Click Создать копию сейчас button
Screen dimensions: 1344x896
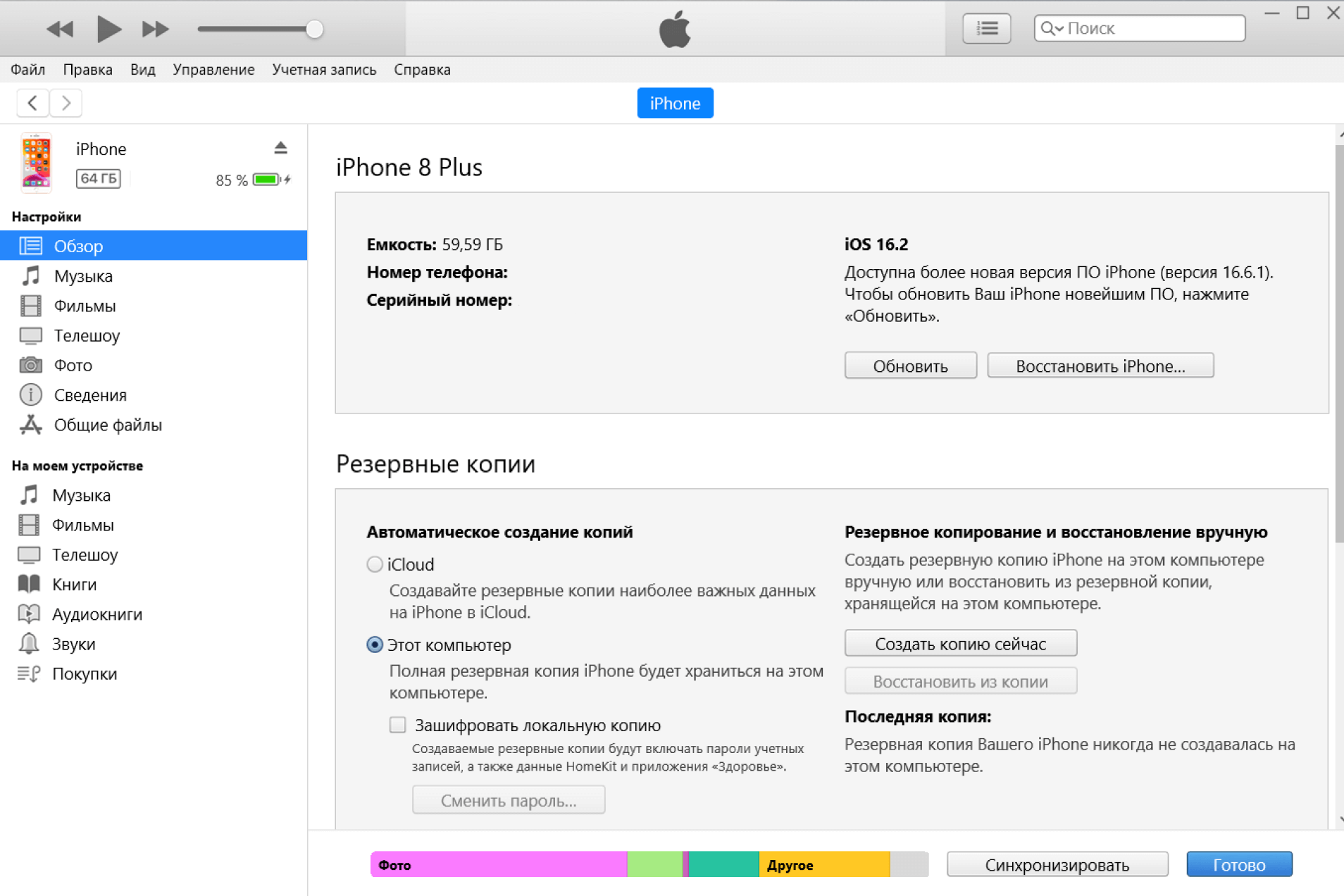tap(960, 643)
